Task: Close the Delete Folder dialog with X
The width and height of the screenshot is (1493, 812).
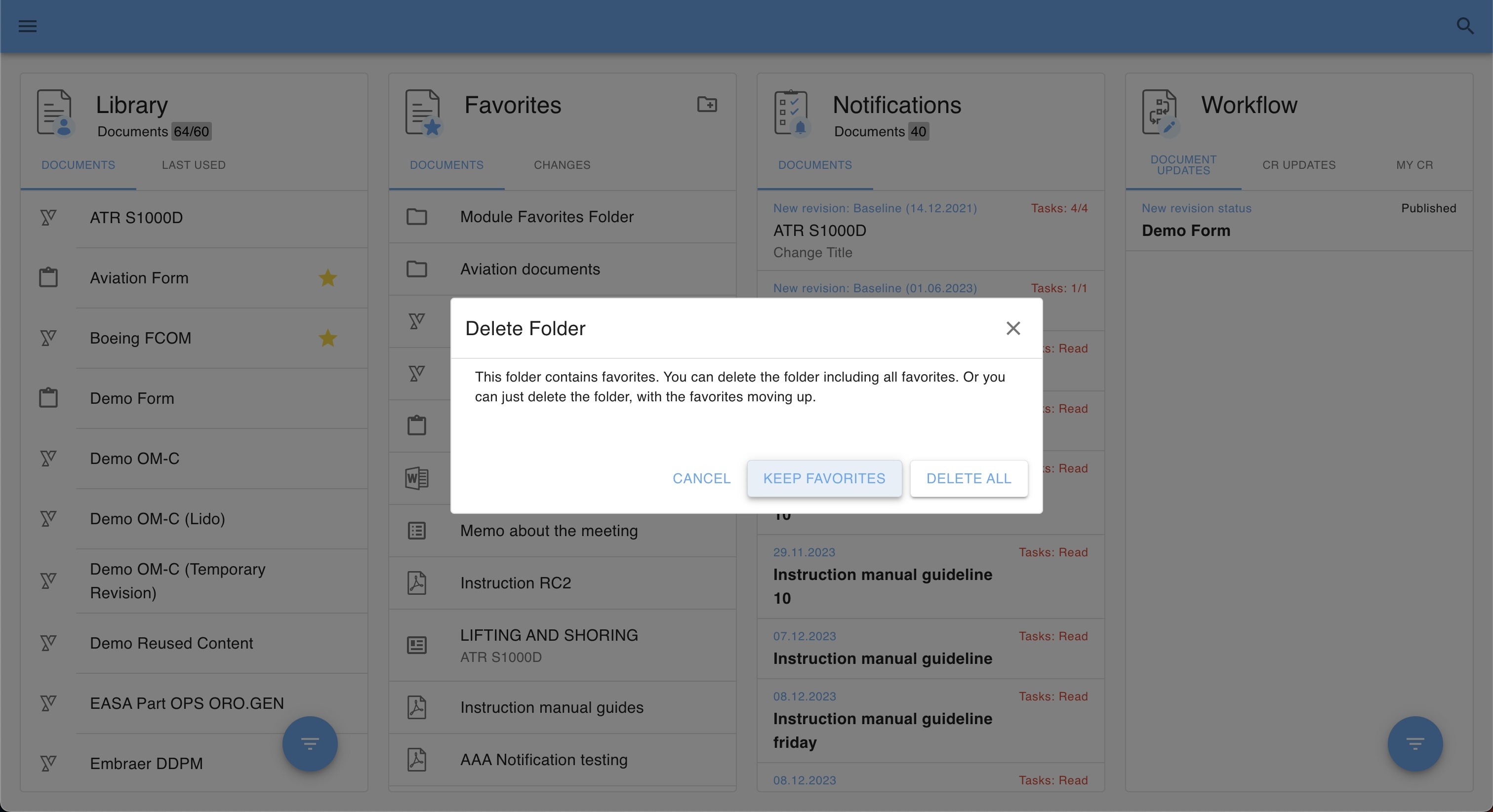Action: tap(1012, 328)
